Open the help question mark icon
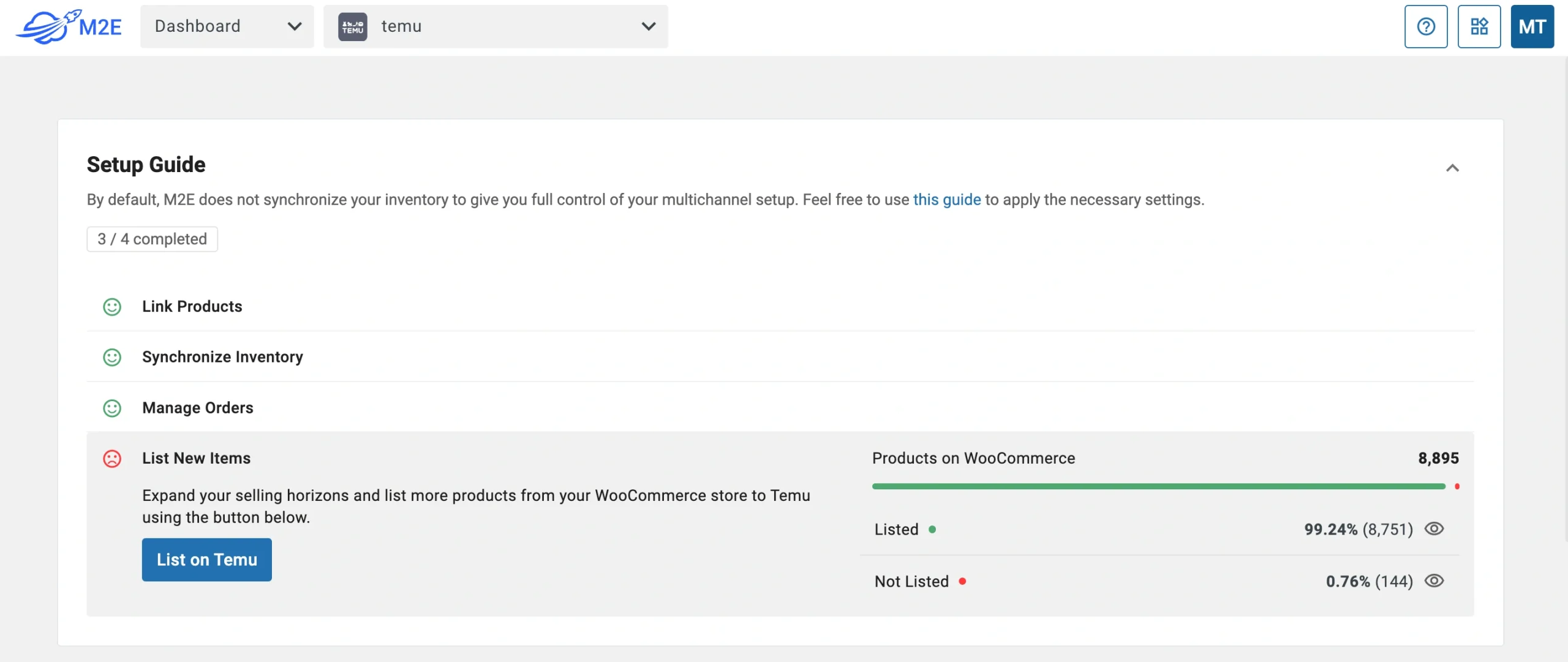This screenshot has width=1568, height=662. (1425, 26)
